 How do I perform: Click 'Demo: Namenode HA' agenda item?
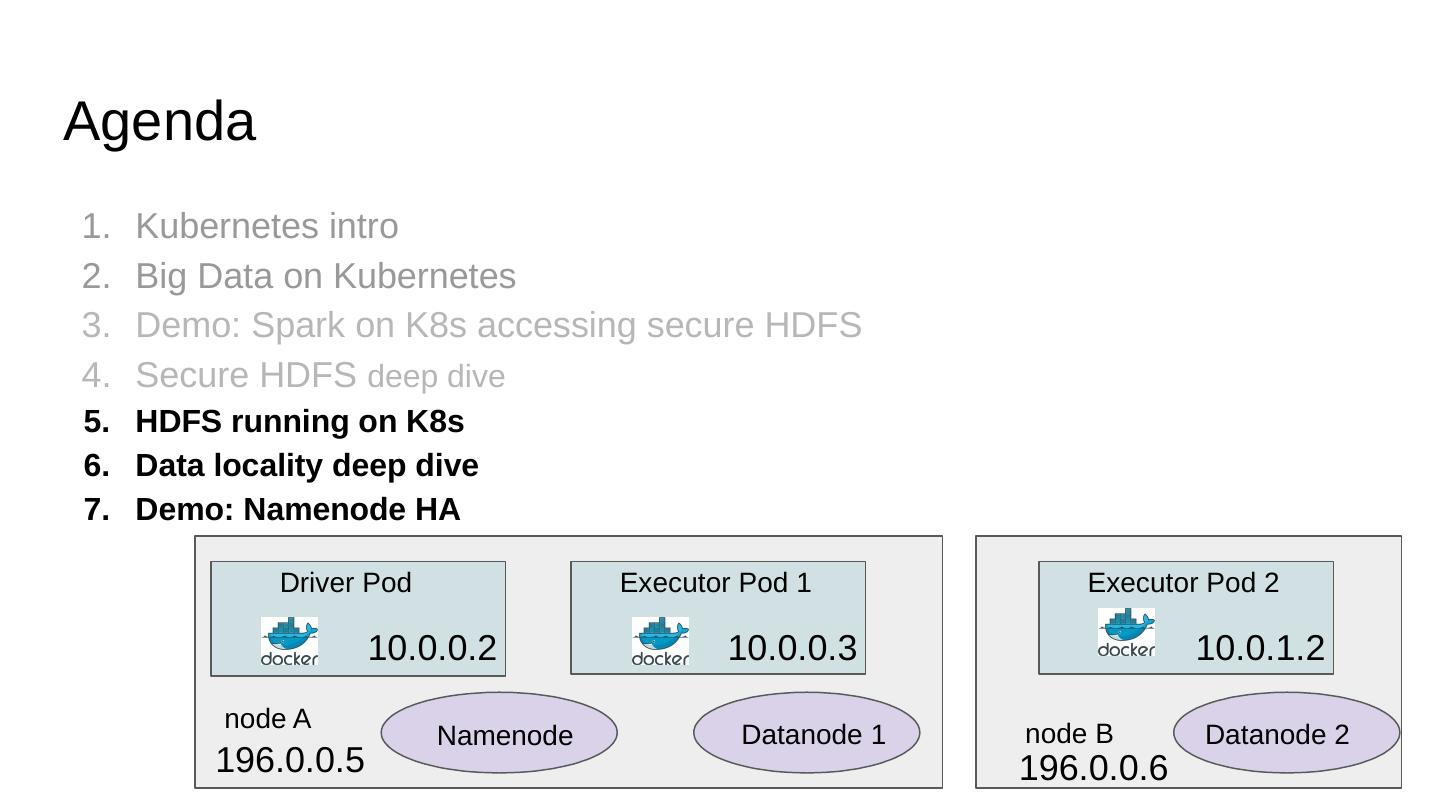coord(297,510)
